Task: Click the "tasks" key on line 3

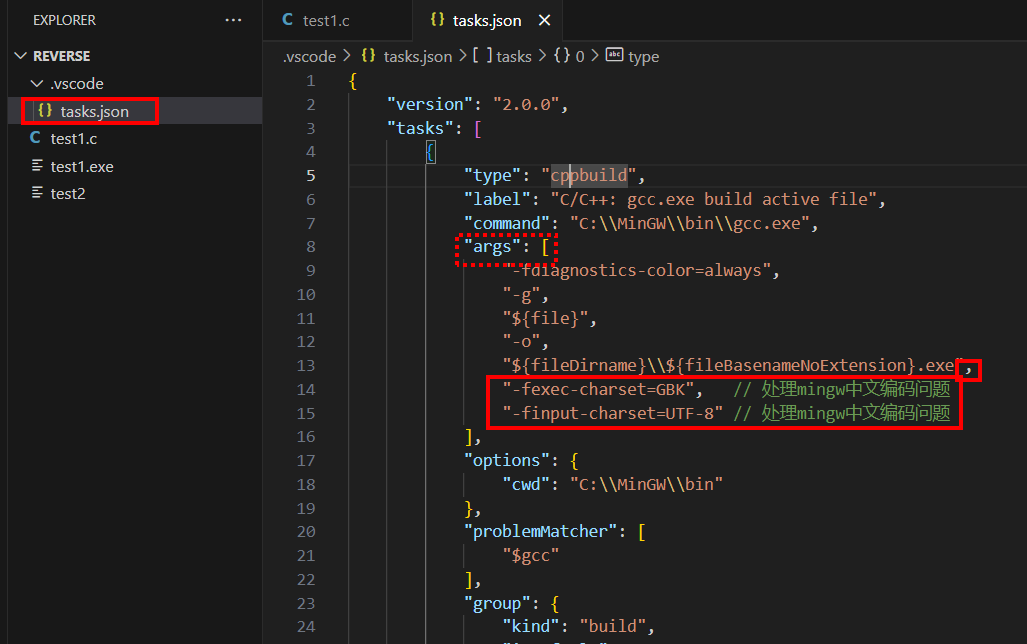Action: pyautogui.click(x=420, y=128)
